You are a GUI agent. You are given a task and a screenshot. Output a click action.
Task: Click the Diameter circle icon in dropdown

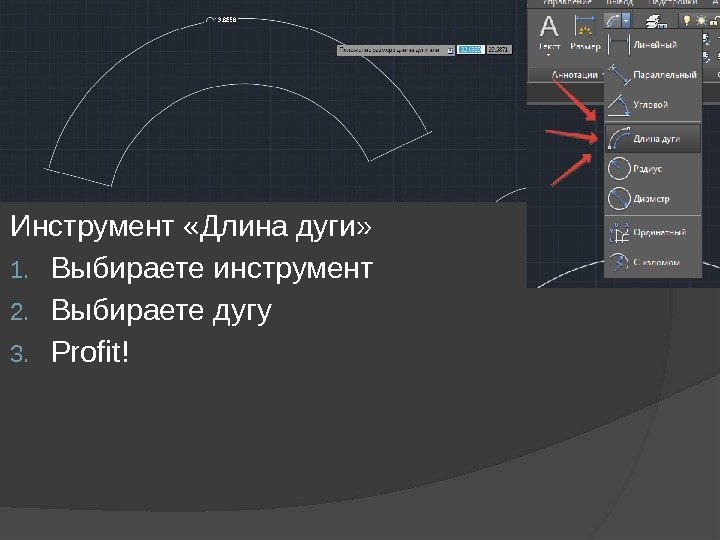click(619, 198)
